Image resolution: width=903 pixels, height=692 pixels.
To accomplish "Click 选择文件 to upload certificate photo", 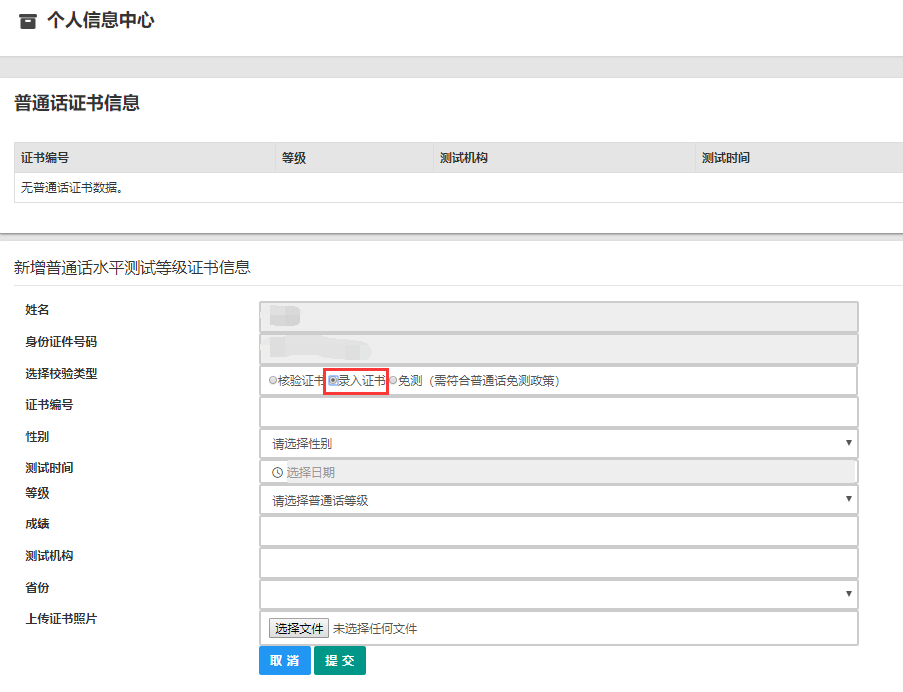I will point(297,628).
